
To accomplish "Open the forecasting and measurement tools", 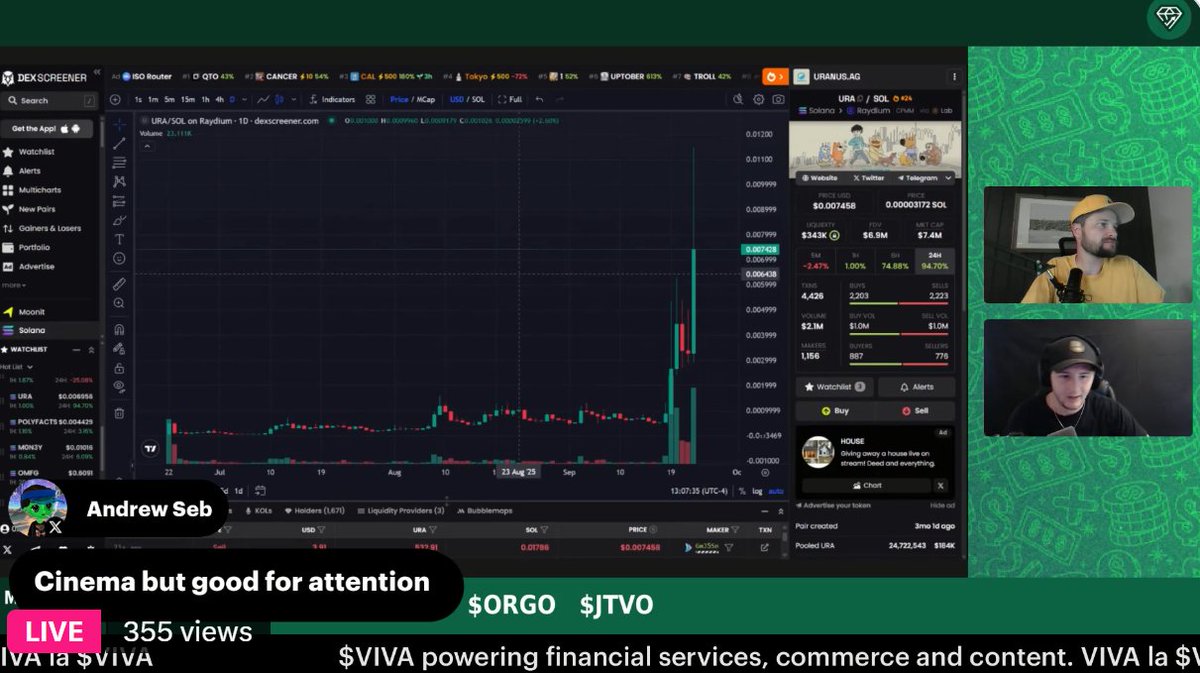I will (119, 201).
